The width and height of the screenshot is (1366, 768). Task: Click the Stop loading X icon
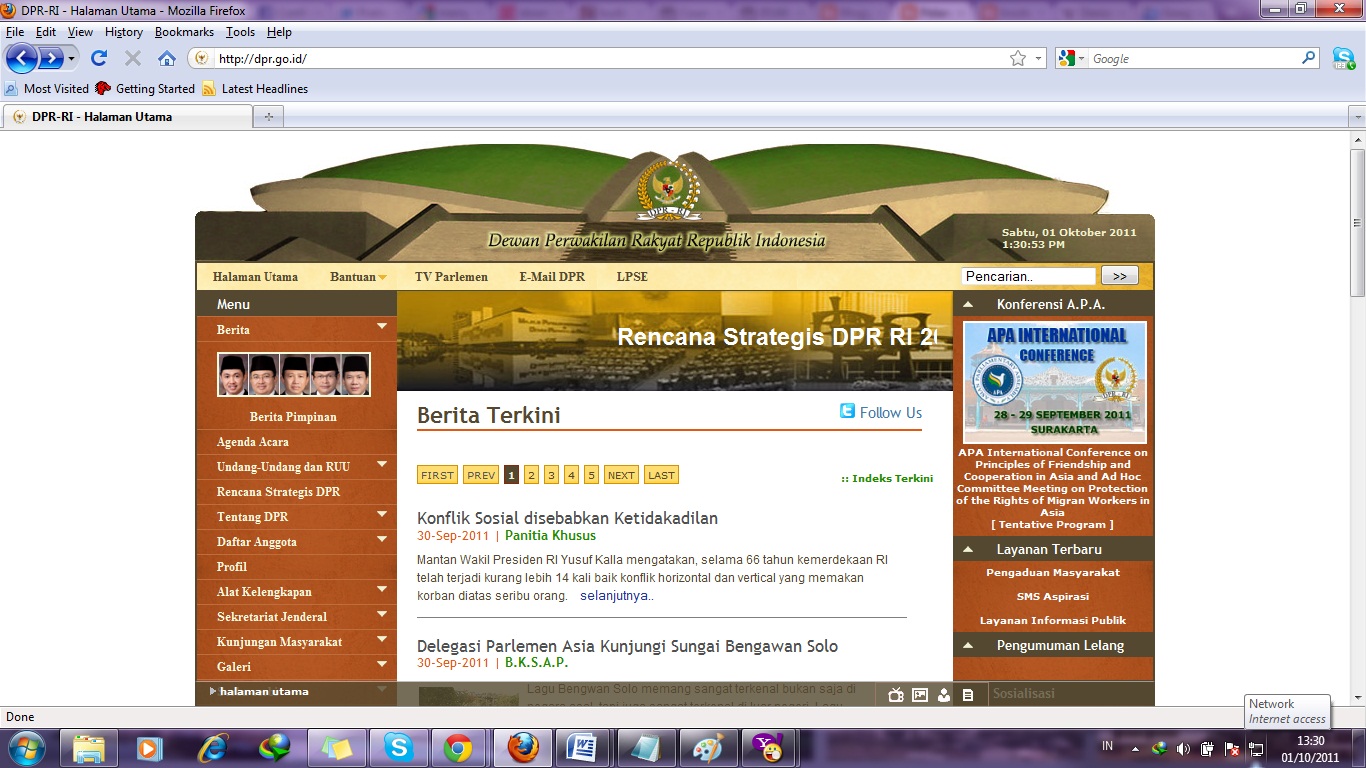click(132, 58)
